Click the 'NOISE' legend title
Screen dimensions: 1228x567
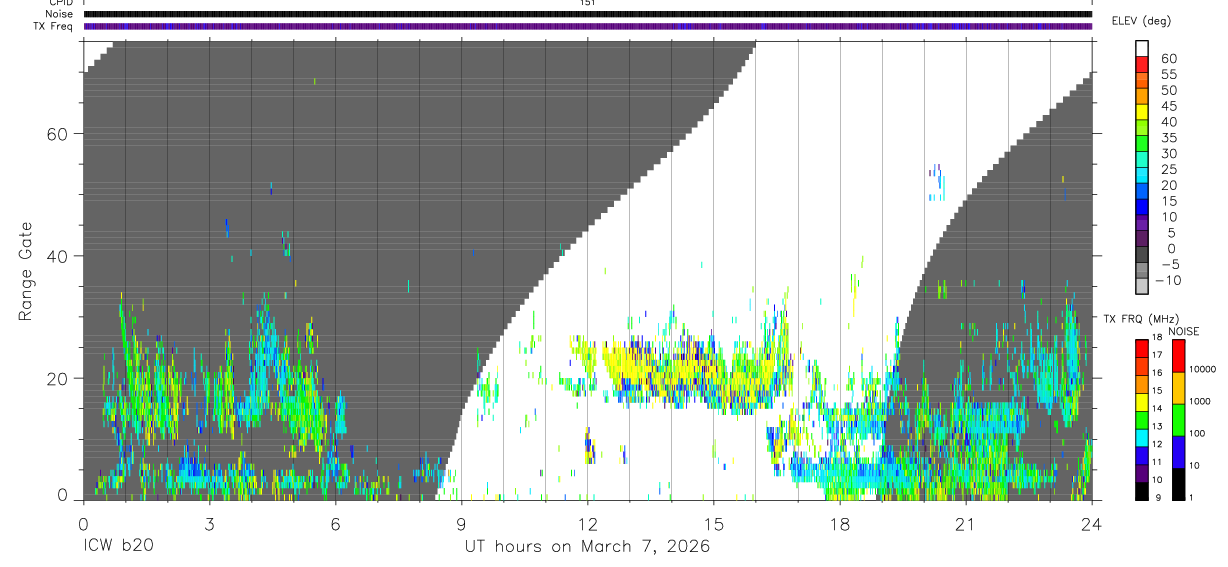(x=1183, y=331)
